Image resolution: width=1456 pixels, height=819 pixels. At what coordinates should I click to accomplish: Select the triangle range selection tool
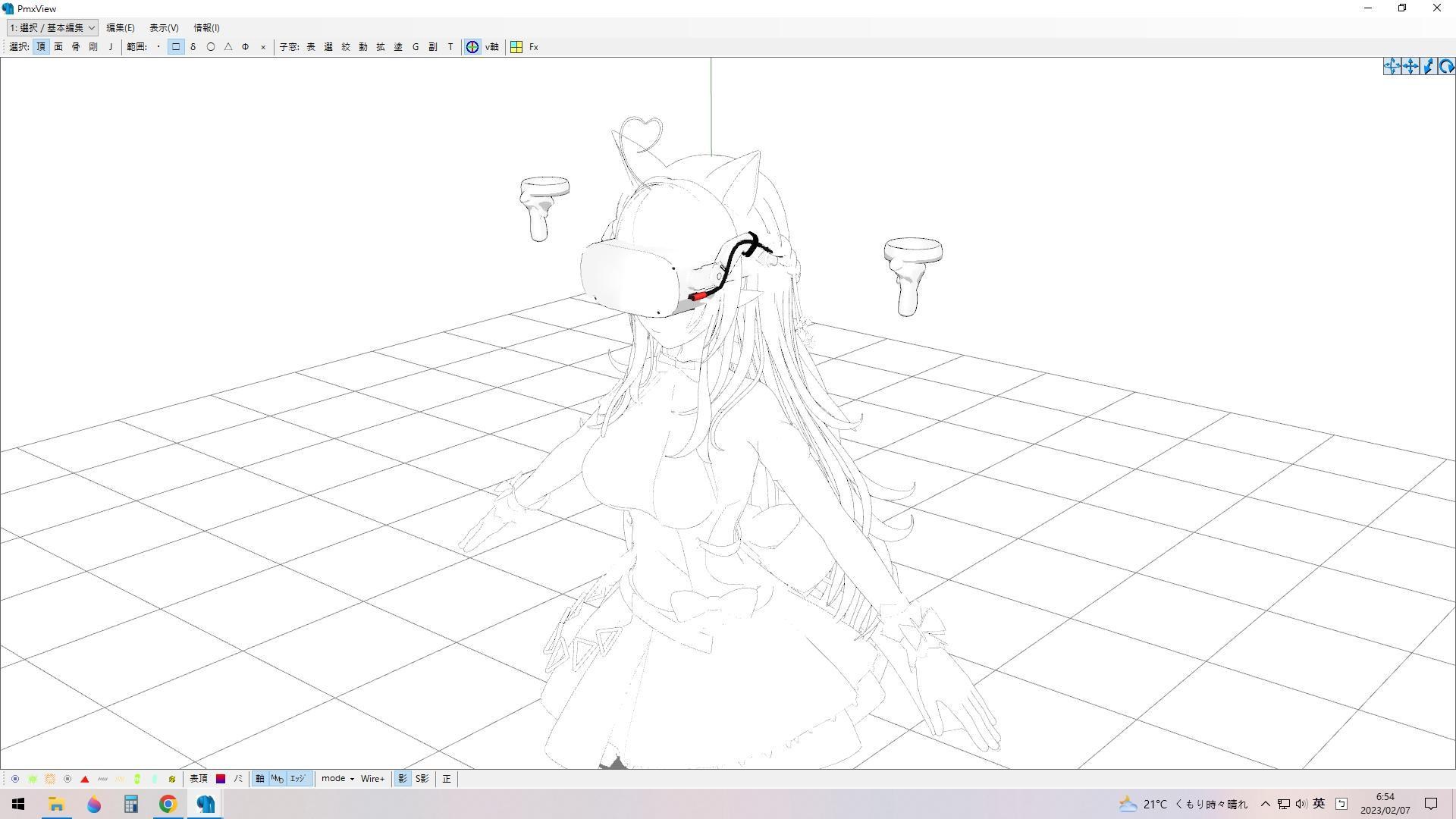pos(228,47)
